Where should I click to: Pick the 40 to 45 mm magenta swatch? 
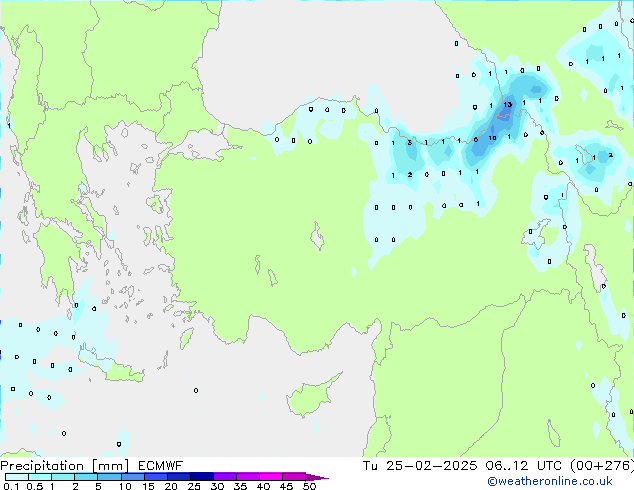click(x=271, y=477)
